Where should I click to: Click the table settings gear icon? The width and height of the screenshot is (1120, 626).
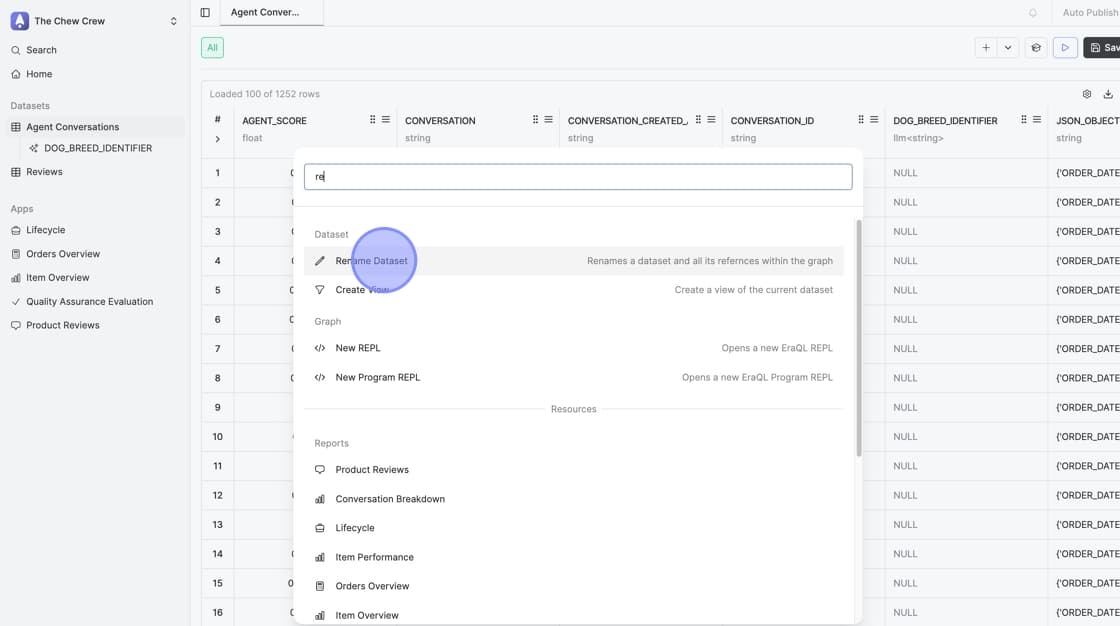1087,94
